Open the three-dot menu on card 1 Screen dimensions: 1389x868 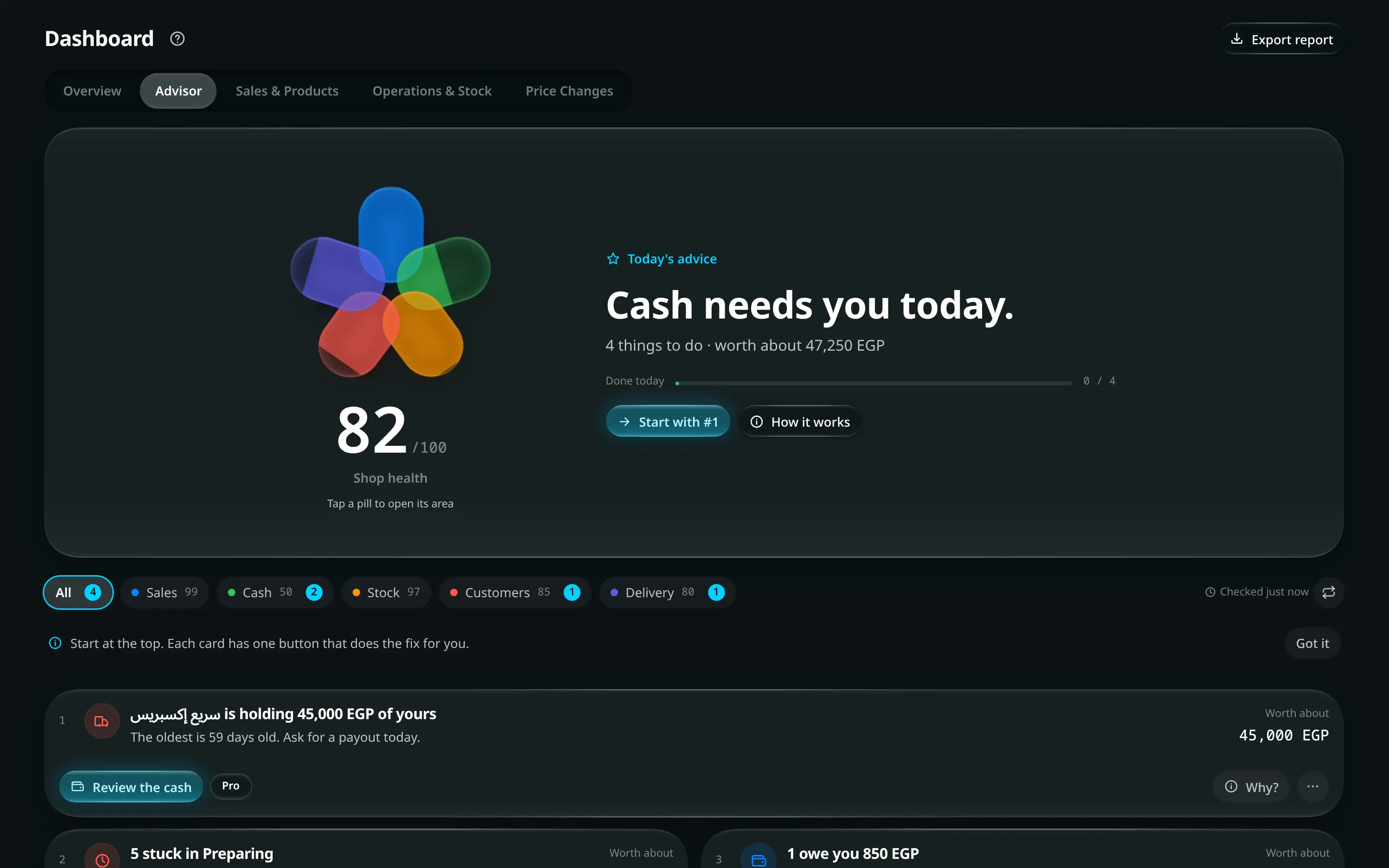(1313, 786)
